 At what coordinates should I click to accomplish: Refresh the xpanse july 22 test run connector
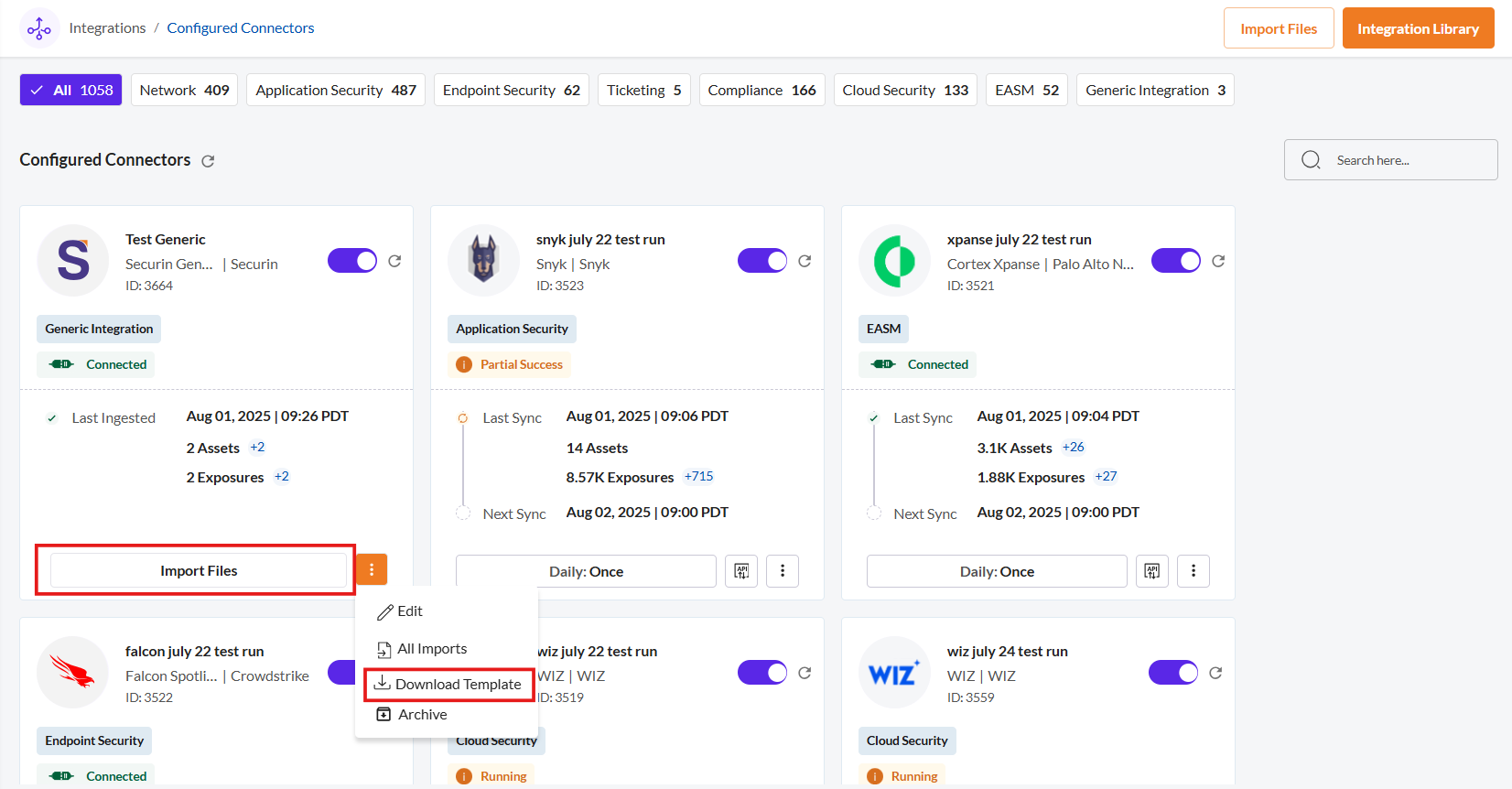click(1218, 261)
